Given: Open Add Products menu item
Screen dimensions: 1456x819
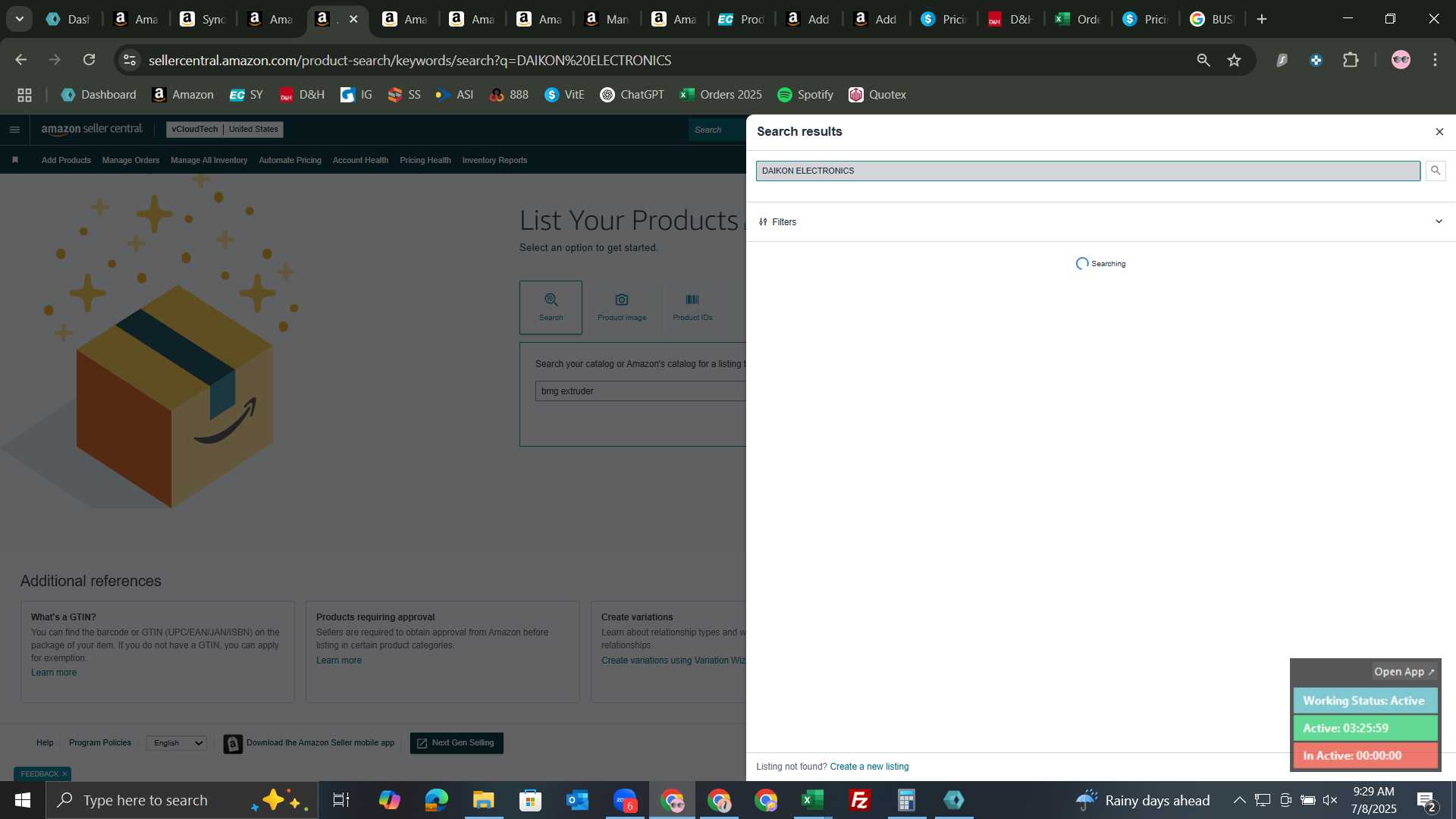Looking at the screenshot, I should pyautogui.click(x=66, y=160).
